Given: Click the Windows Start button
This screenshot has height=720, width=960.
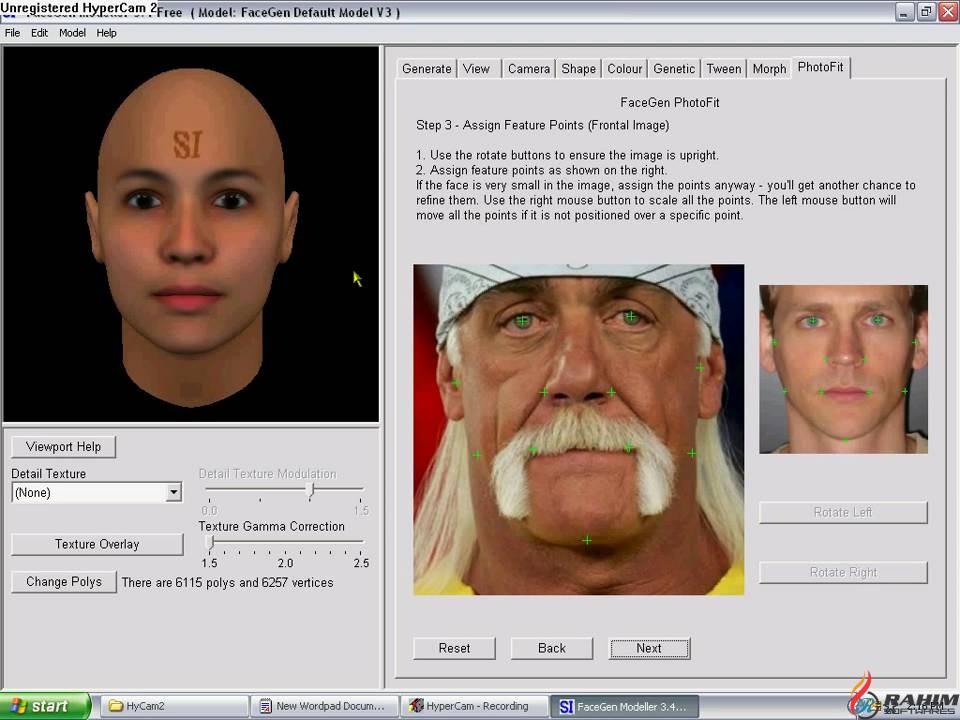Looking at the screenshot, I should [x=45, y=706].
